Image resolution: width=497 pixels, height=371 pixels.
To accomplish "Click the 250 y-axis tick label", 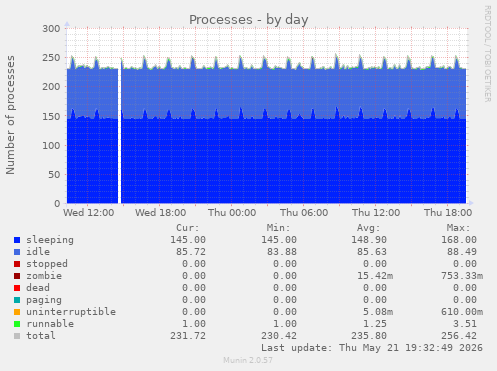I will tap(51, 58).
